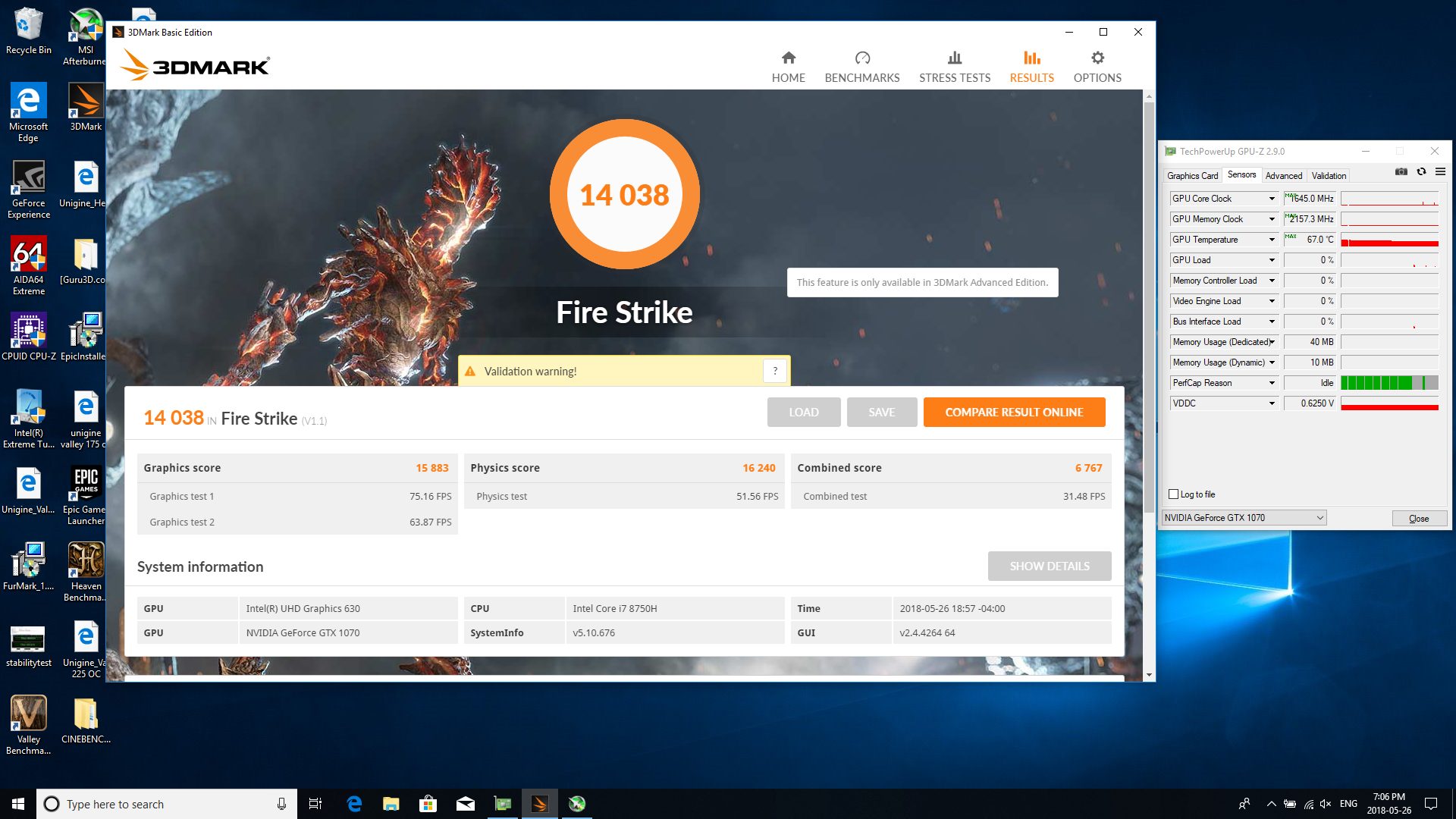Click the Validation warning banner
The width and height of the screenshot is (1456, 819).
[624, 372]
